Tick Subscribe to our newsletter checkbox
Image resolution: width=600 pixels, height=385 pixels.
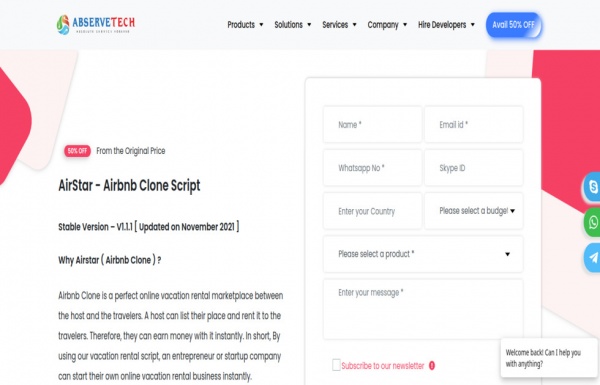336,365
